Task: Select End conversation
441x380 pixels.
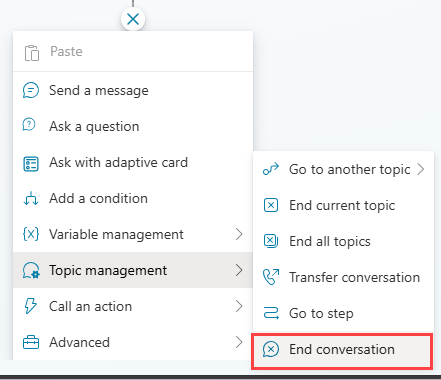Action: (x=342, y=349)
